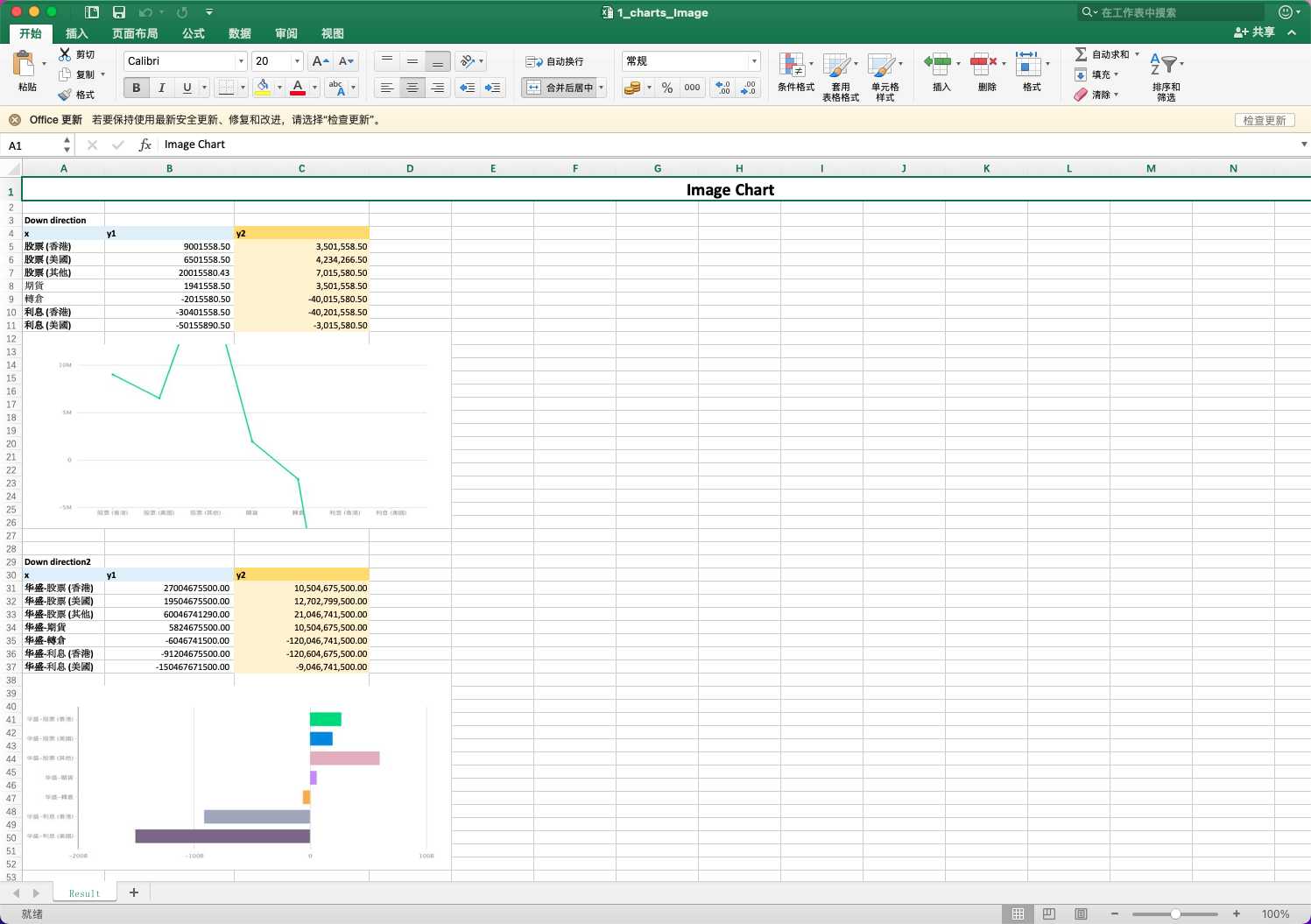This screenshot has width=1311, height=924.
Task: Click the Format painter brush icon
Action: pyautogui.click(x=65, y=95)
